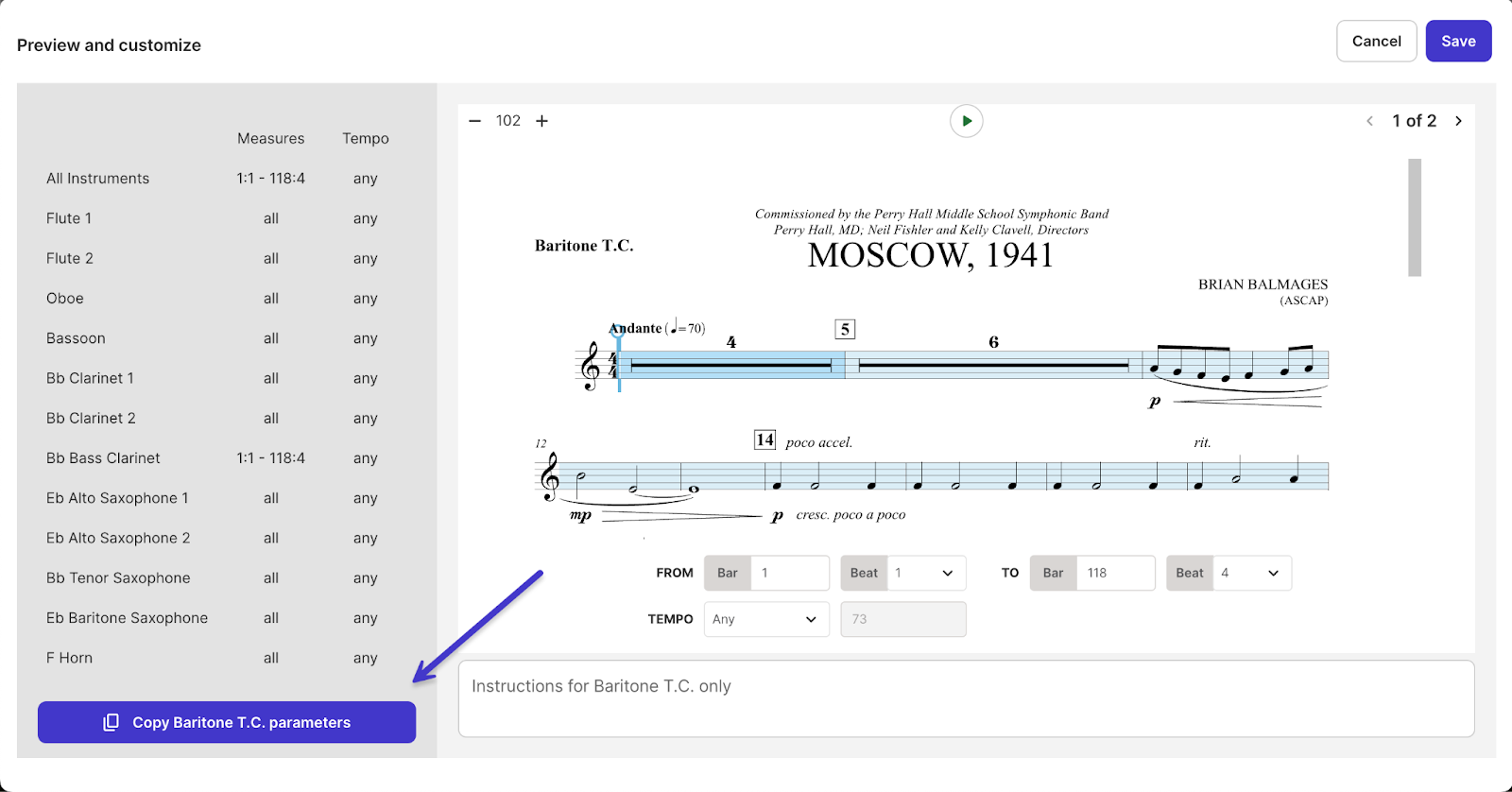Image resolution: width=1512 pixels, height=792 pixels.
Task: Cancel the preview dialog
Action: [1376, 42]
